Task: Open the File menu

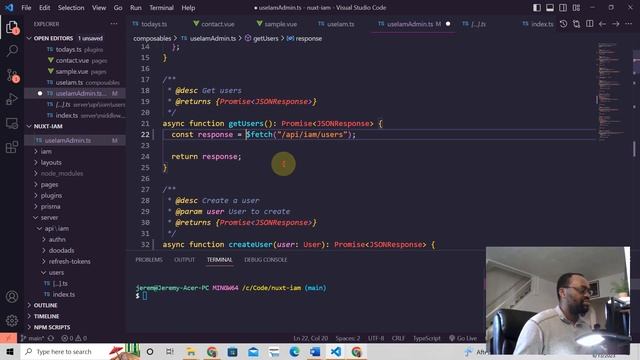Action: pos(26,8)
